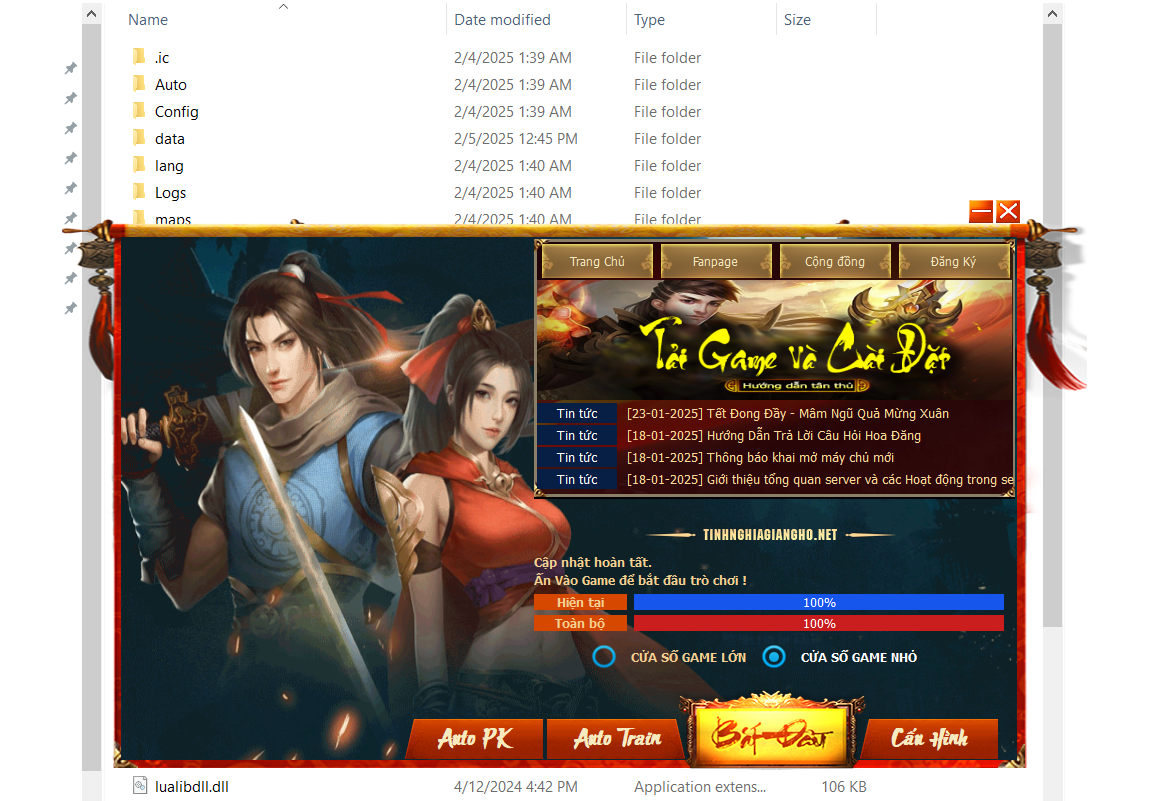Sort files by the Size column header
Viewport: 1164px width, 801px height.
797,20
